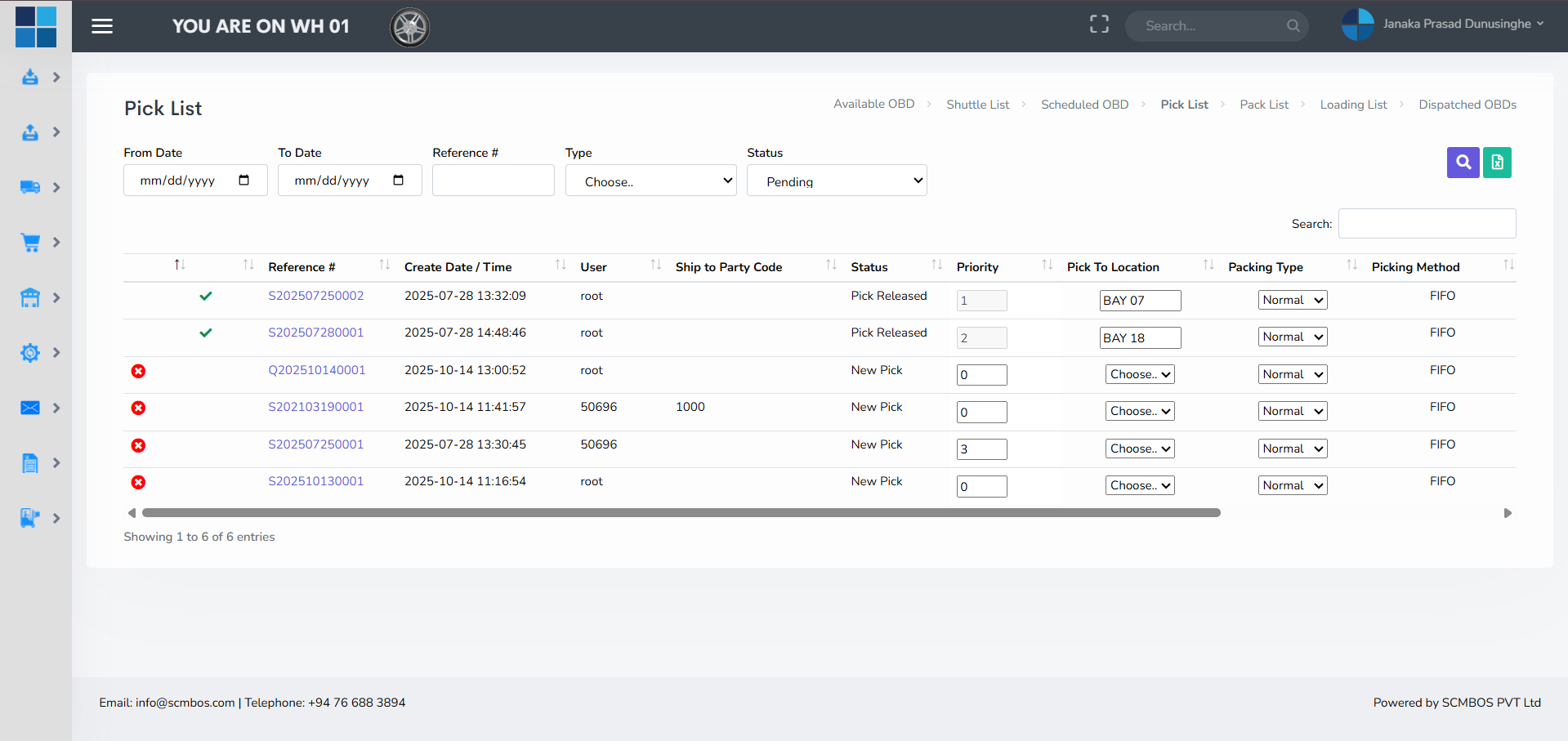
Task: Open Pick To Location dropdown for Q202510140001
Action: coord(1140,374)
